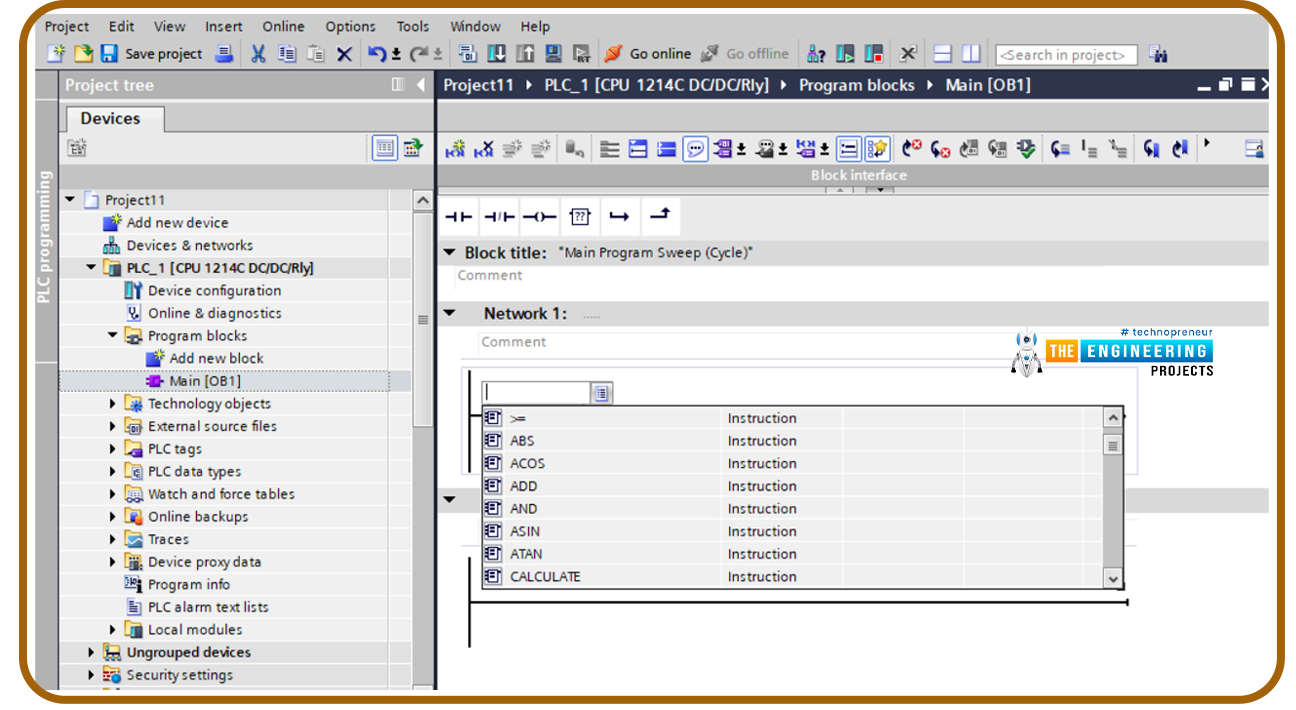Collapse the Network 1 triangle
The image size is (1296, 710).
(x=449, y=313)
